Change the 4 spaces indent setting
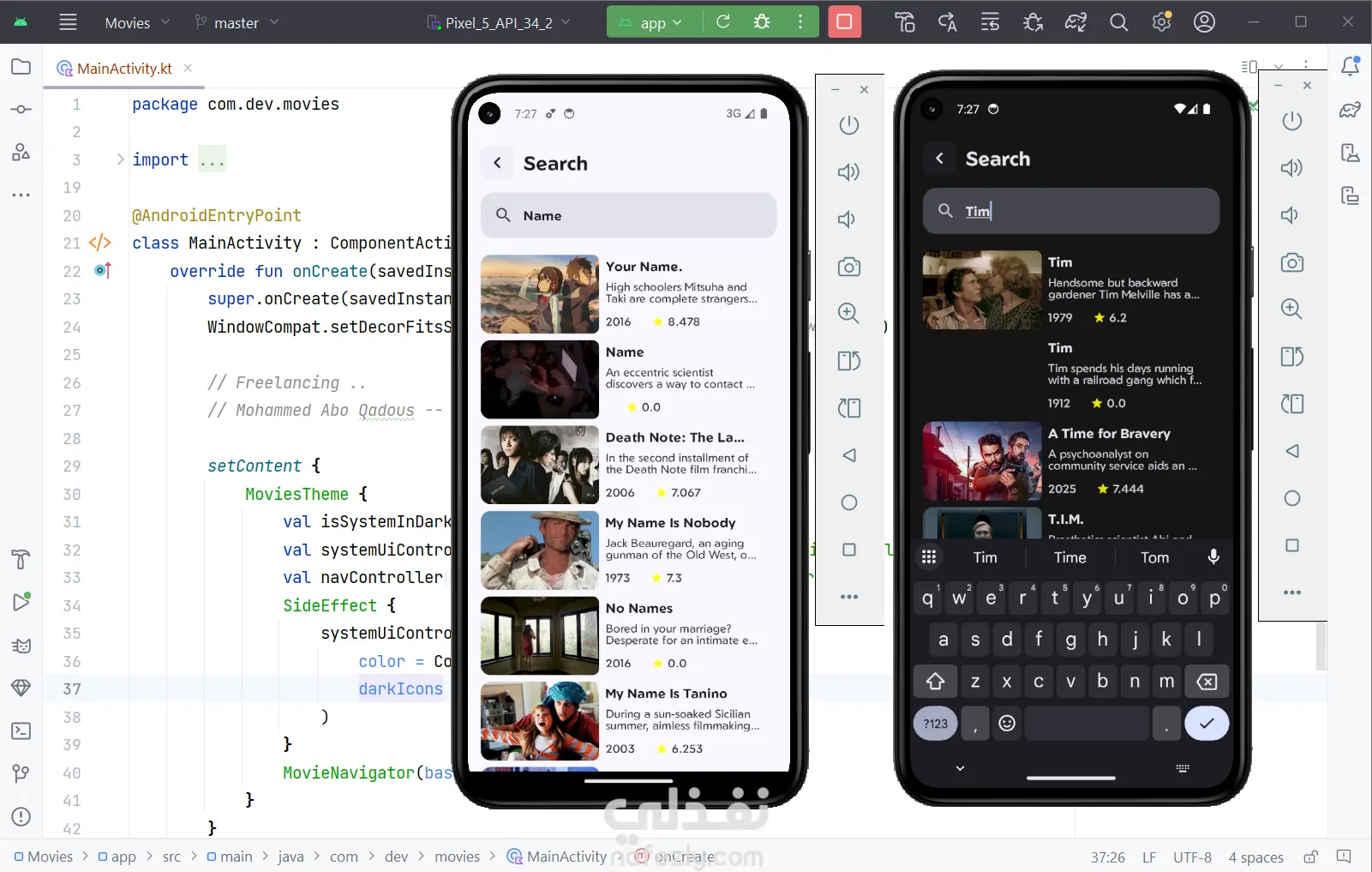This screenshot has width=1372, height=872. pos(1255,857)
